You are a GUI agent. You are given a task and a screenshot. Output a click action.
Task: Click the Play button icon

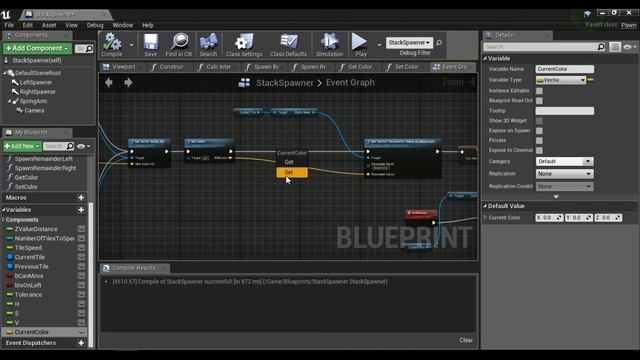(x=359, y=42)
